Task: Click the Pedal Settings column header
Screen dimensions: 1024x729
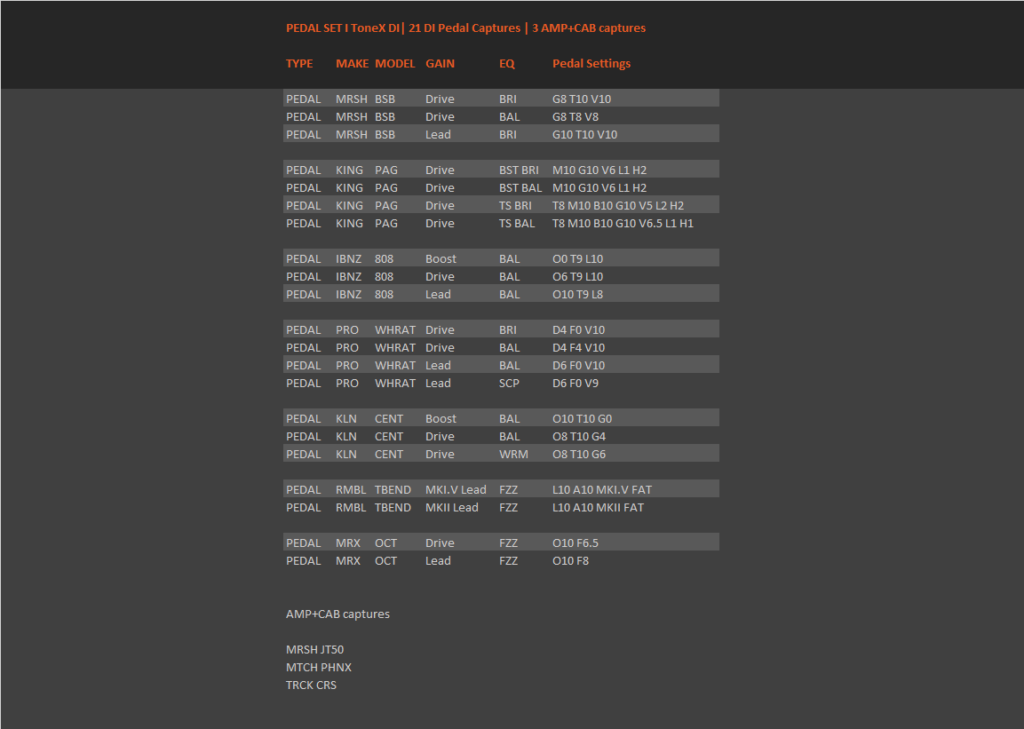Action: (592, 63)
